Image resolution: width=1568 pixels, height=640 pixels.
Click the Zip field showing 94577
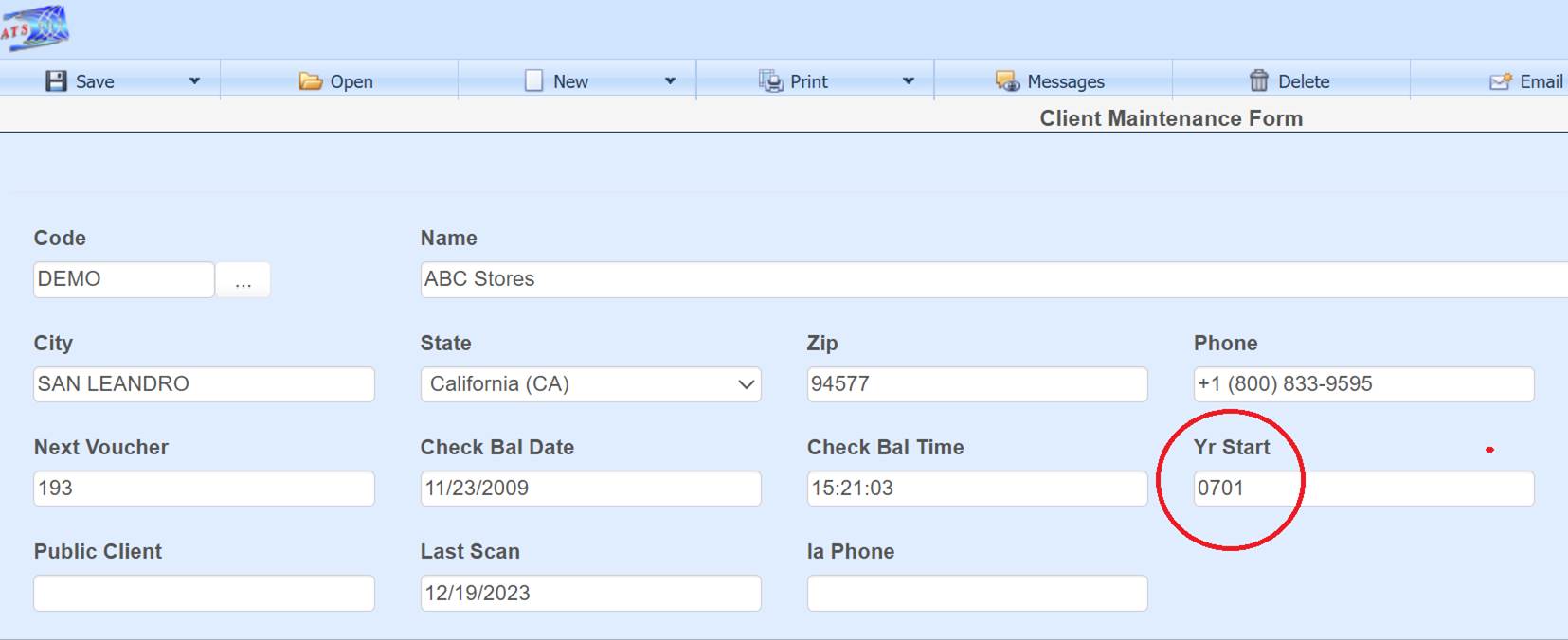[976, 384]
